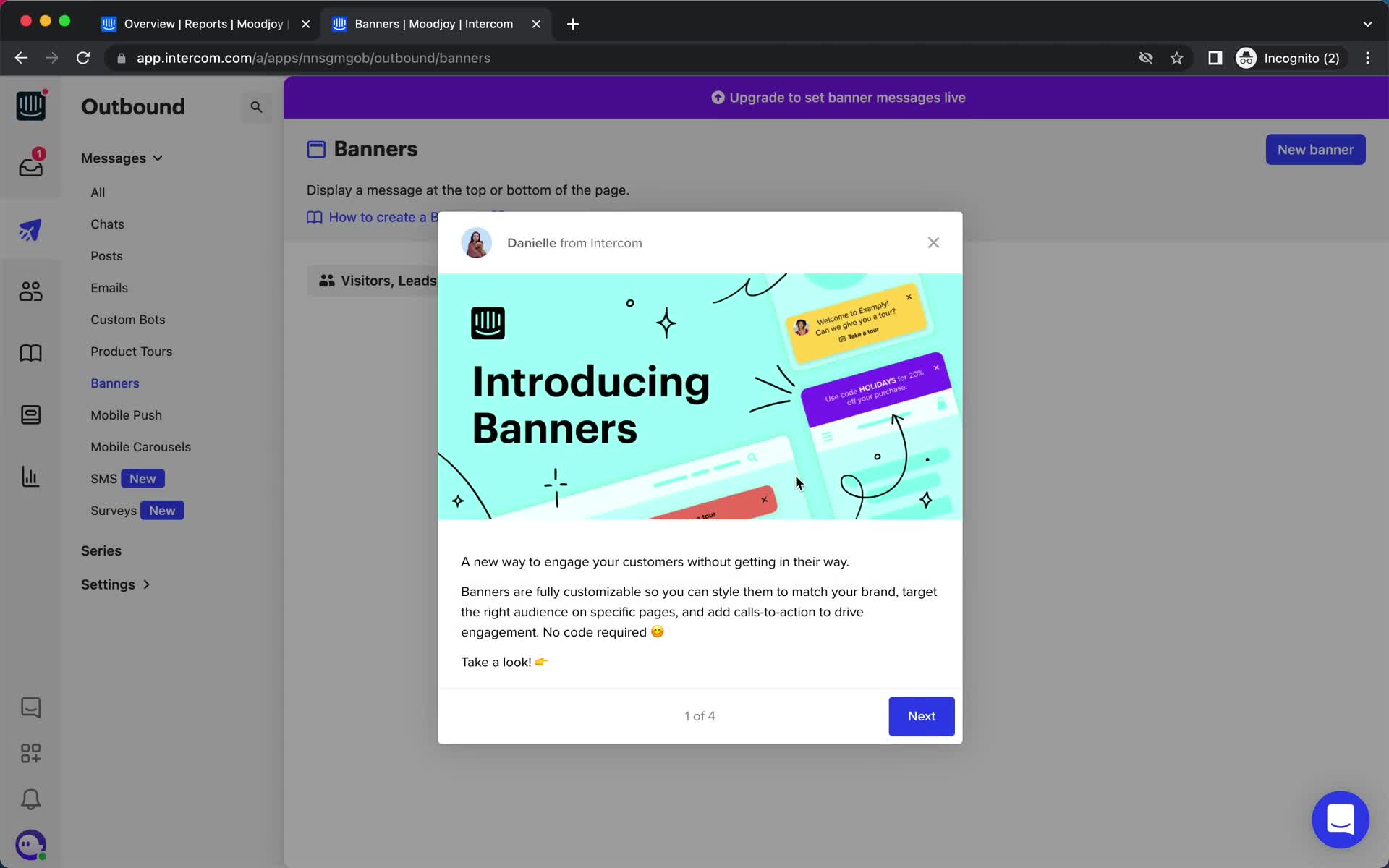Toggle Surveys New feature label
Viewport: 1389px width, 868px height.
[x=161, y=510]
